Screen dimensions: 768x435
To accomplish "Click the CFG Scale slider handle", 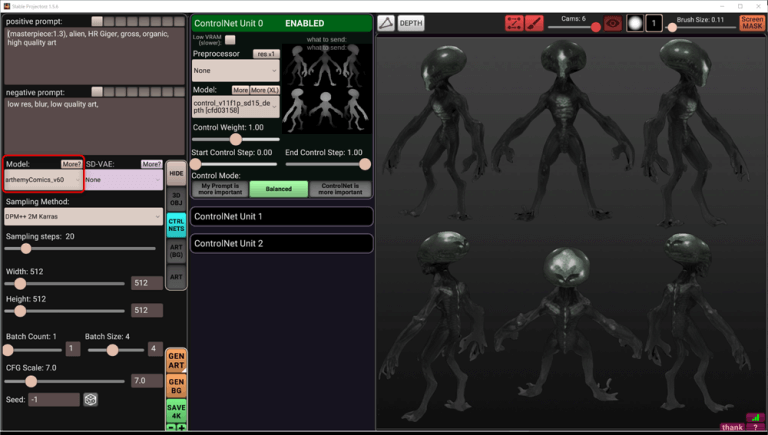I will (x=31, y=381).
